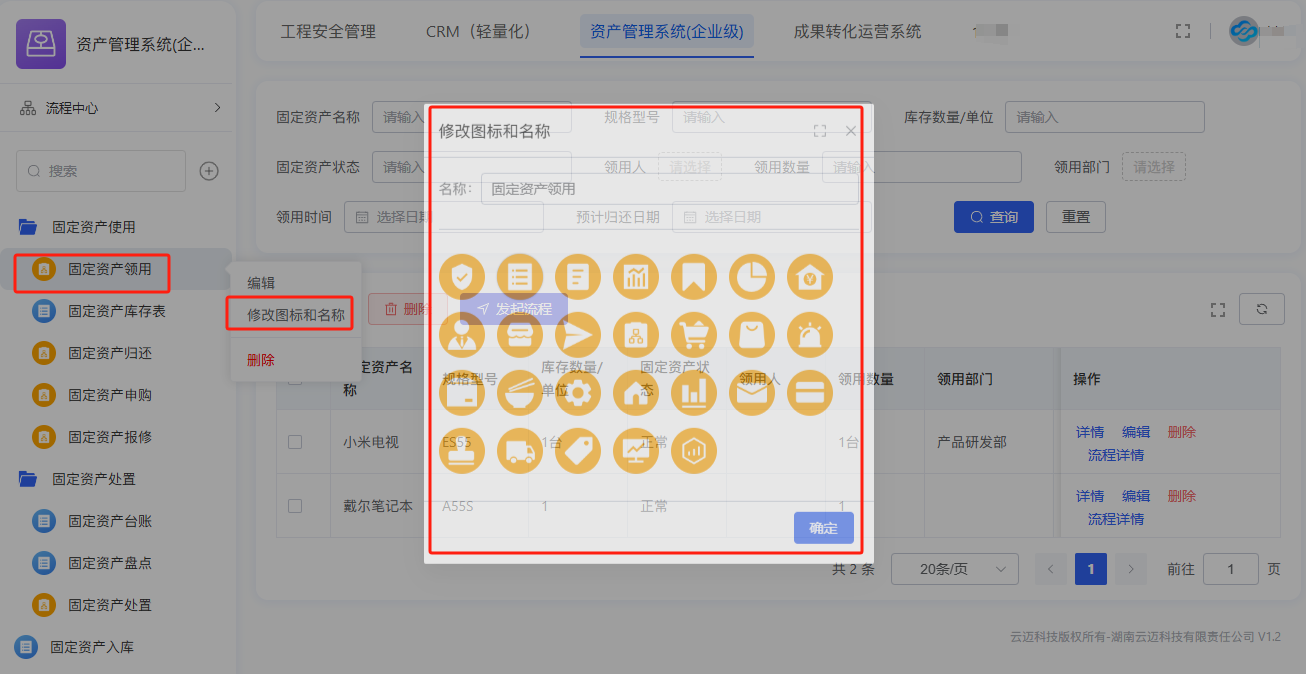The height and width of the screenshot is (674, 1306).
Task: Click the 确定 button in dialog
Action: tap(823, 528)
